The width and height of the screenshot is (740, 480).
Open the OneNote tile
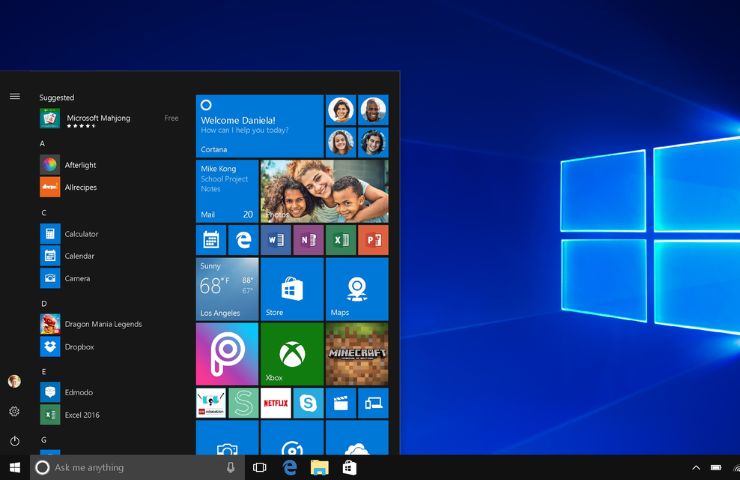308,240
